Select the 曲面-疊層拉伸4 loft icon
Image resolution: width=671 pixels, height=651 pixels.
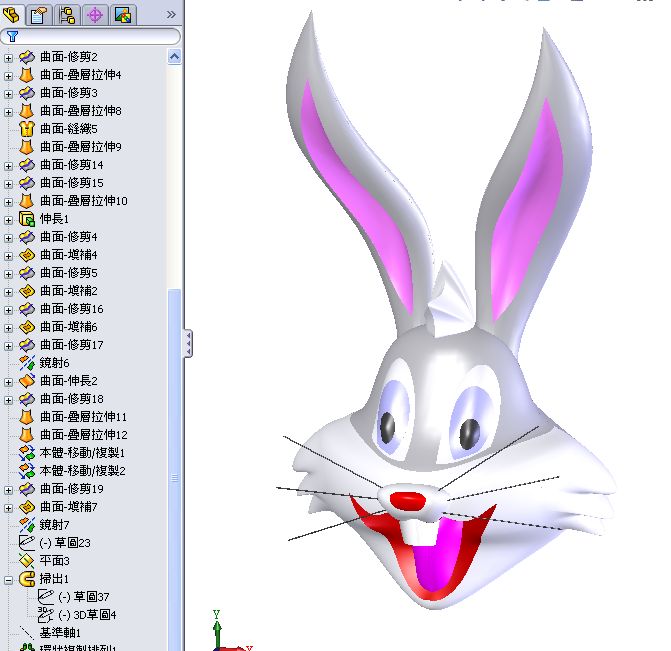pyautogui.click(x=27, y=75)
